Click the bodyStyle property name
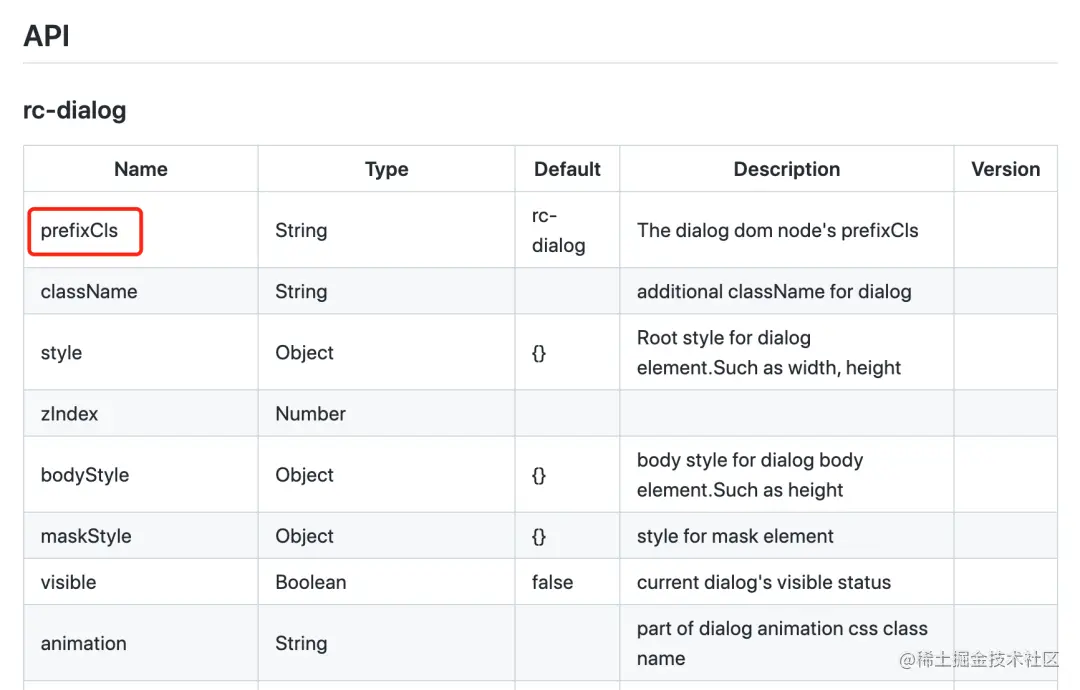 (85, 475)
